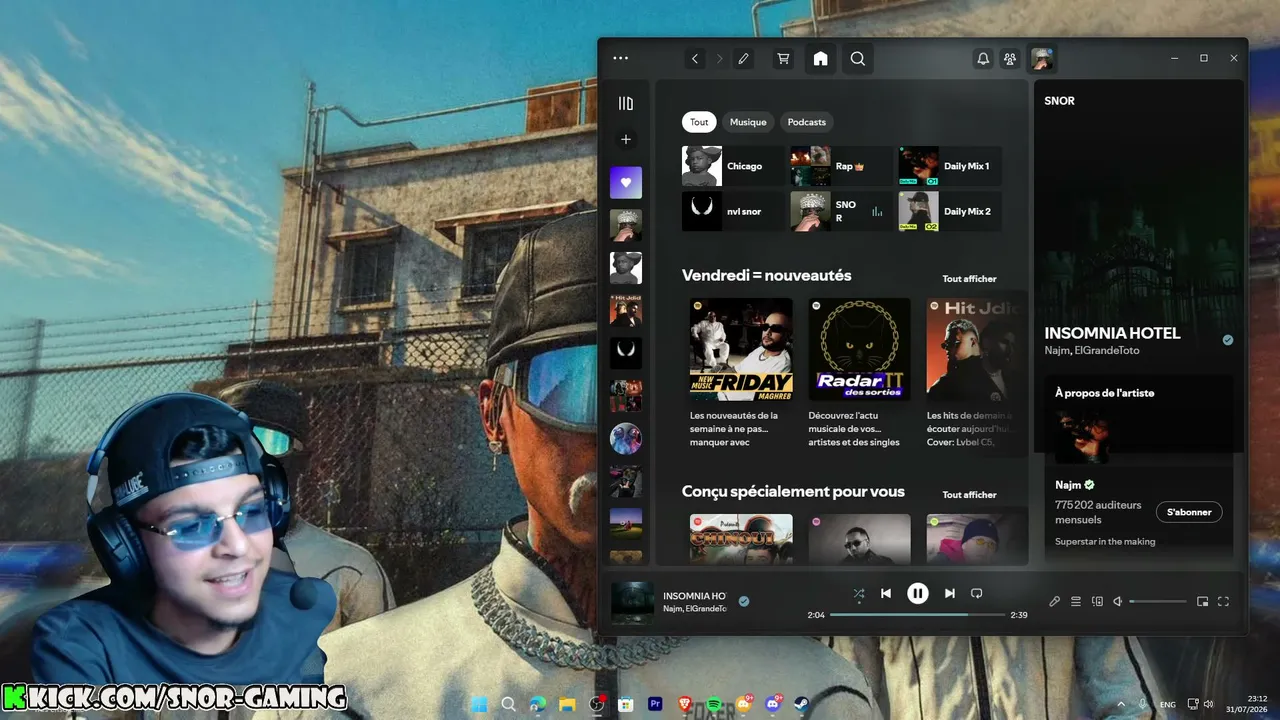1280x720 pixels.
Task: Open the Liked Songs heart tile
Action: pos(626,183)
